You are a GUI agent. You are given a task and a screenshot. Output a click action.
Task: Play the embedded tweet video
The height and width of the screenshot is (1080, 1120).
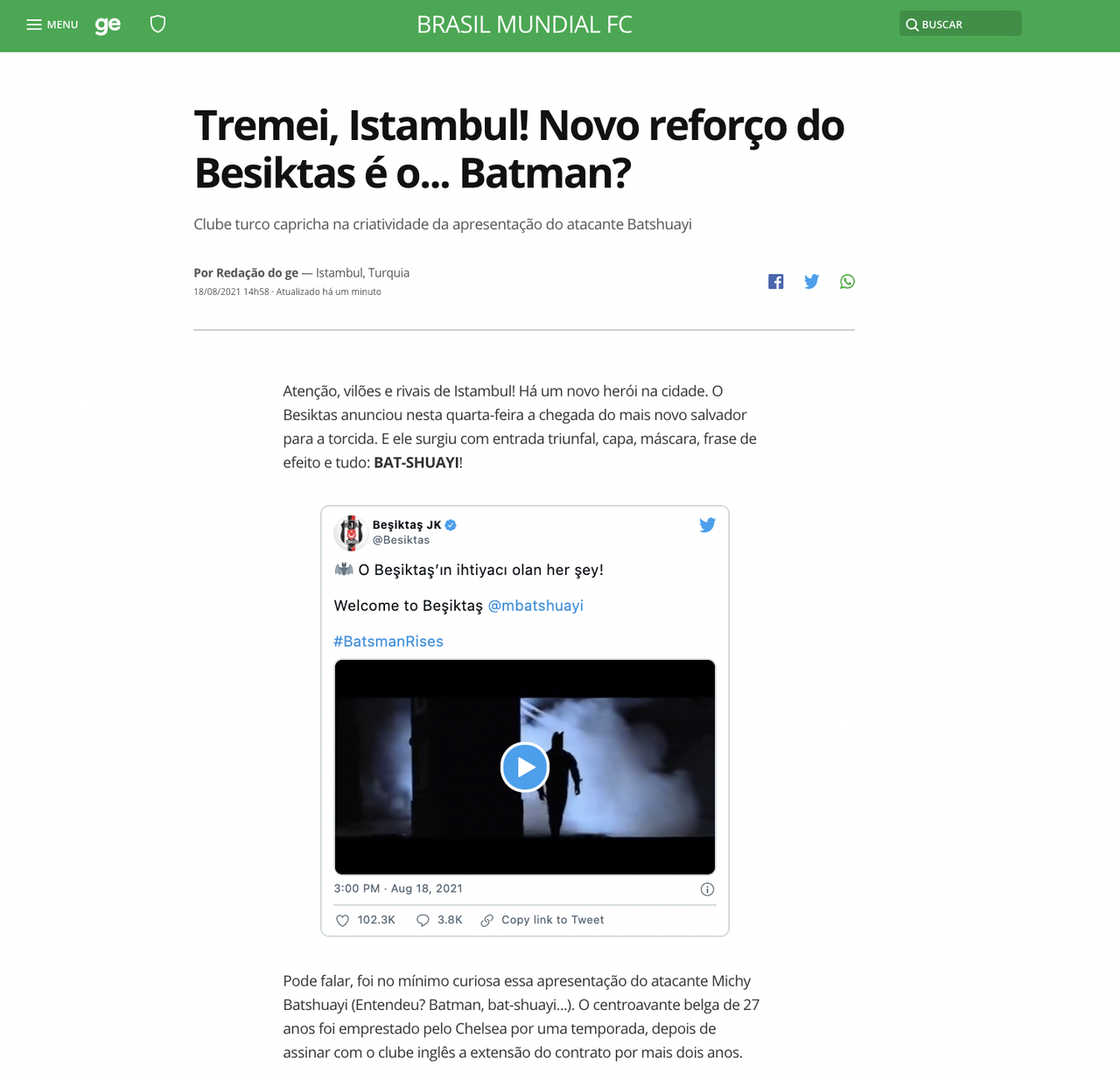(x=525, y=767)
